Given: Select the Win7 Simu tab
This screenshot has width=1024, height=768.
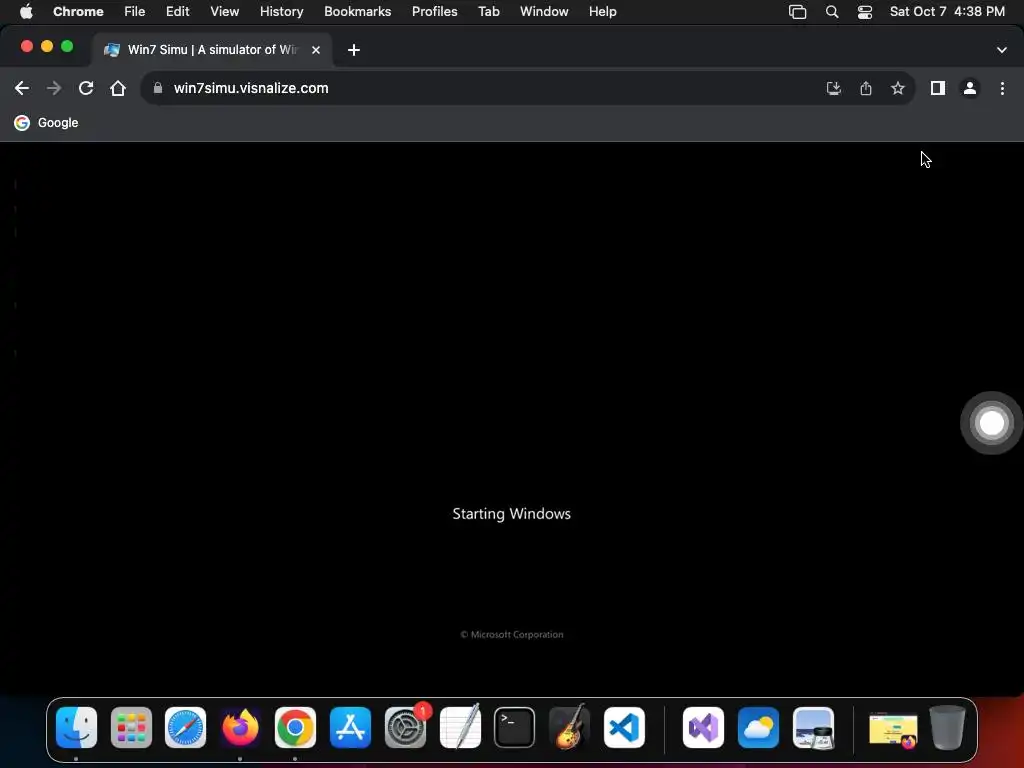Looking at the screenshot, I should pos(212,50).
